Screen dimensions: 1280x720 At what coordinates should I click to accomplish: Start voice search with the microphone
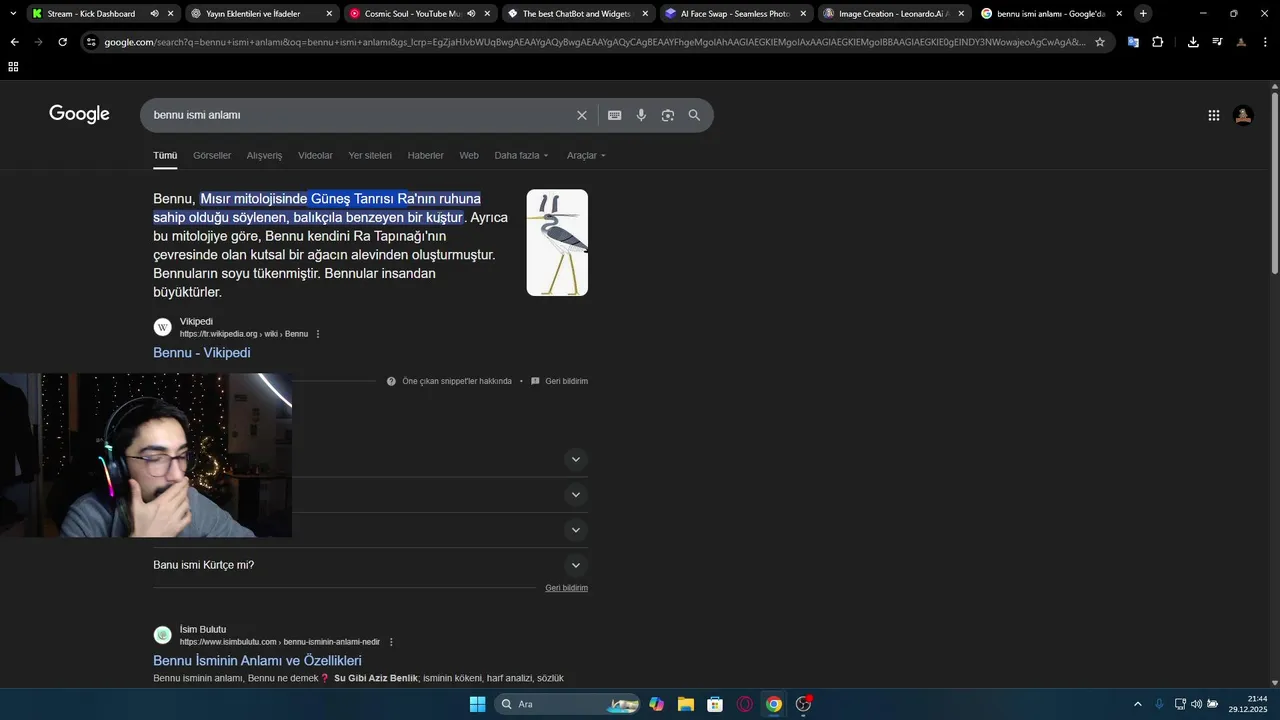coord(641,115)
